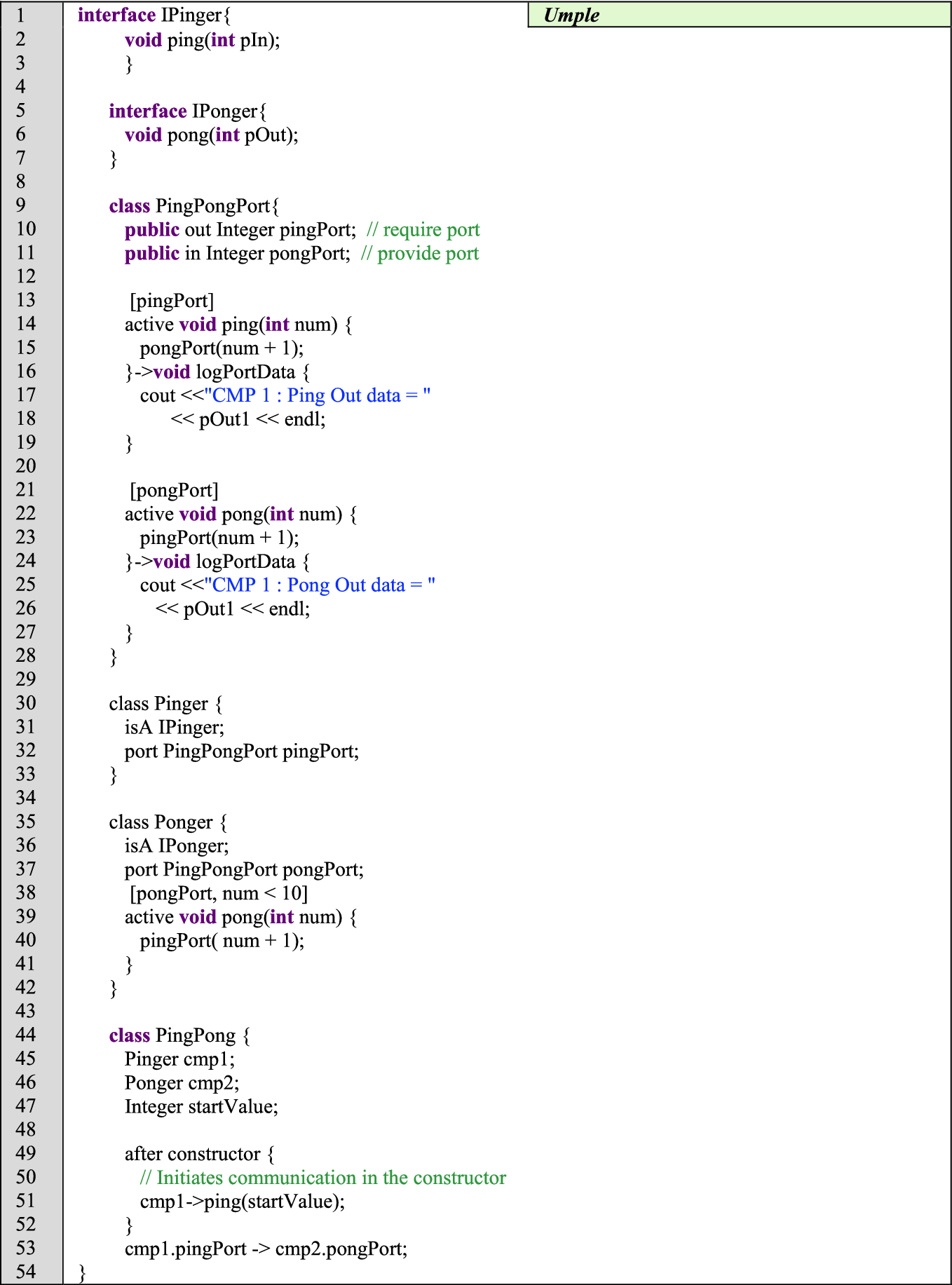Click 'isA IPonger;' line
The height and width of the screenshot is (1285, 952).
click(177, 846)
